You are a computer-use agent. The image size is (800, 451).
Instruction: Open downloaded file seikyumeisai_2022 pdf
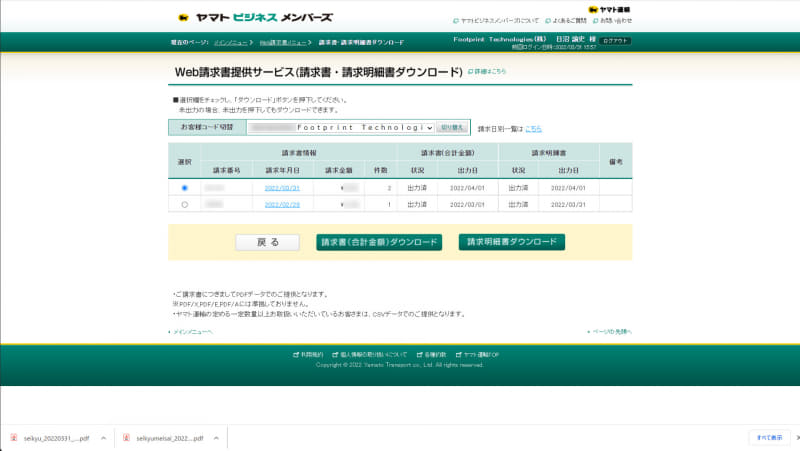[x=169, y=438]
